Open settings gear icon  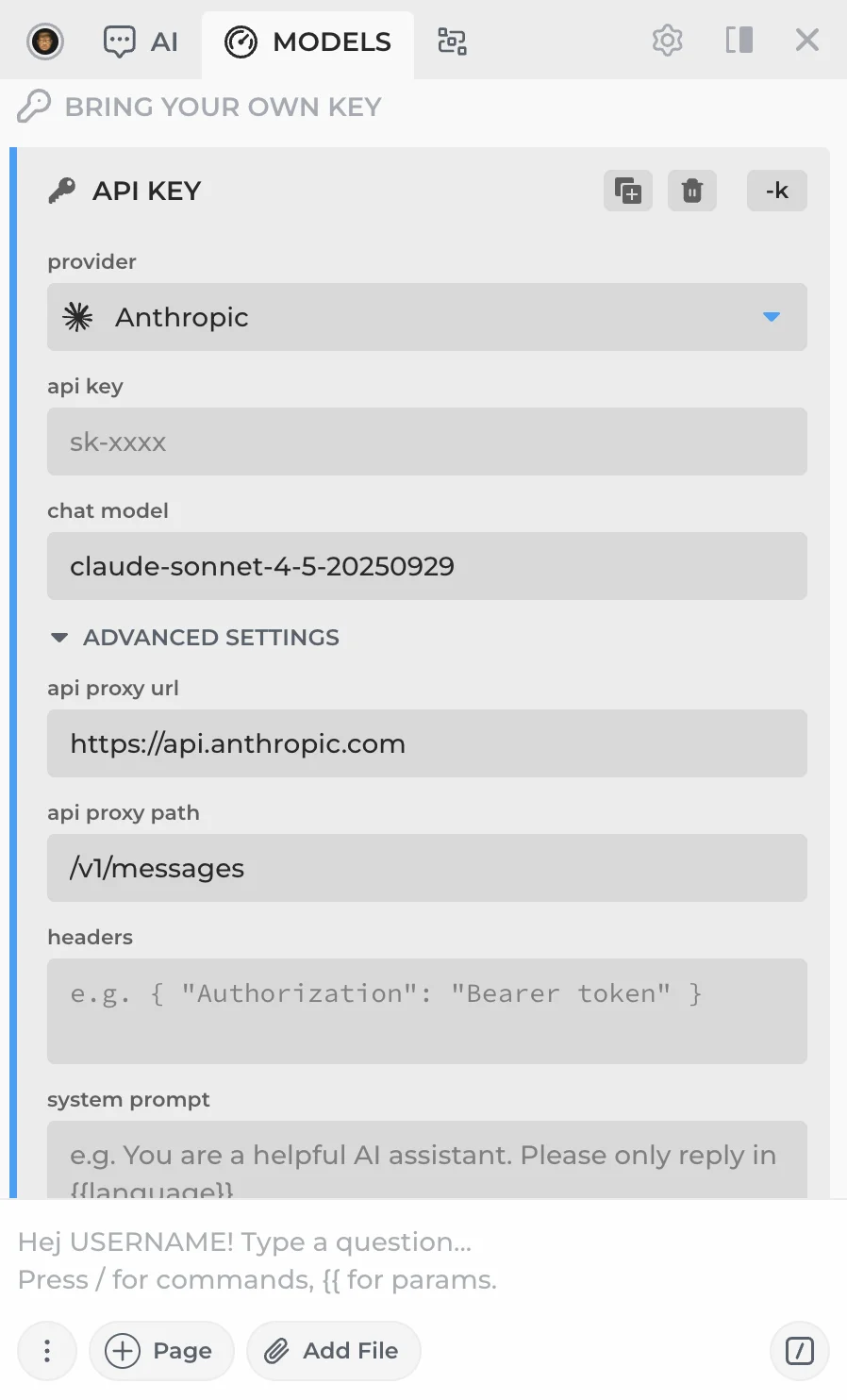pyautogui.click(x=667, y=41)
